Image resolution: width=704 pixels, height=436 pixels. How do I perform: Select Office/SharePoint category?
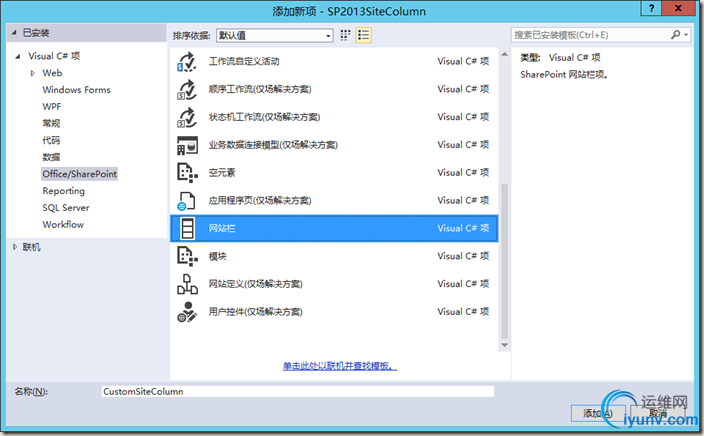pos(79,174)
